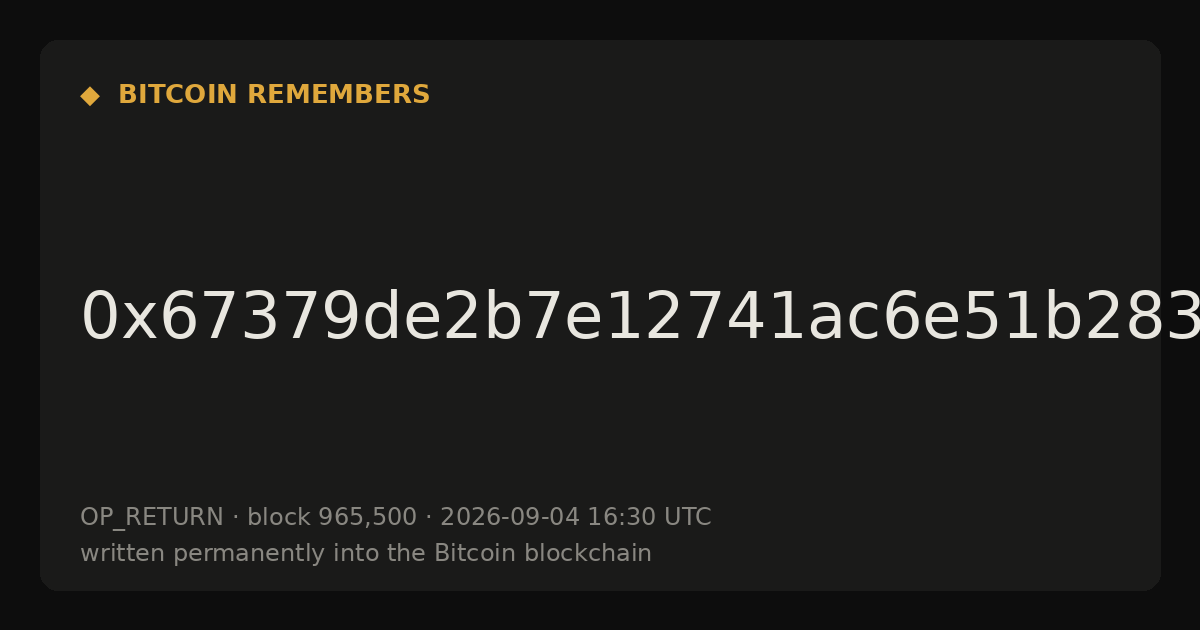Click the words Bitcoin blockchain in the footer

pyautogui.click(x=543, y=554)
